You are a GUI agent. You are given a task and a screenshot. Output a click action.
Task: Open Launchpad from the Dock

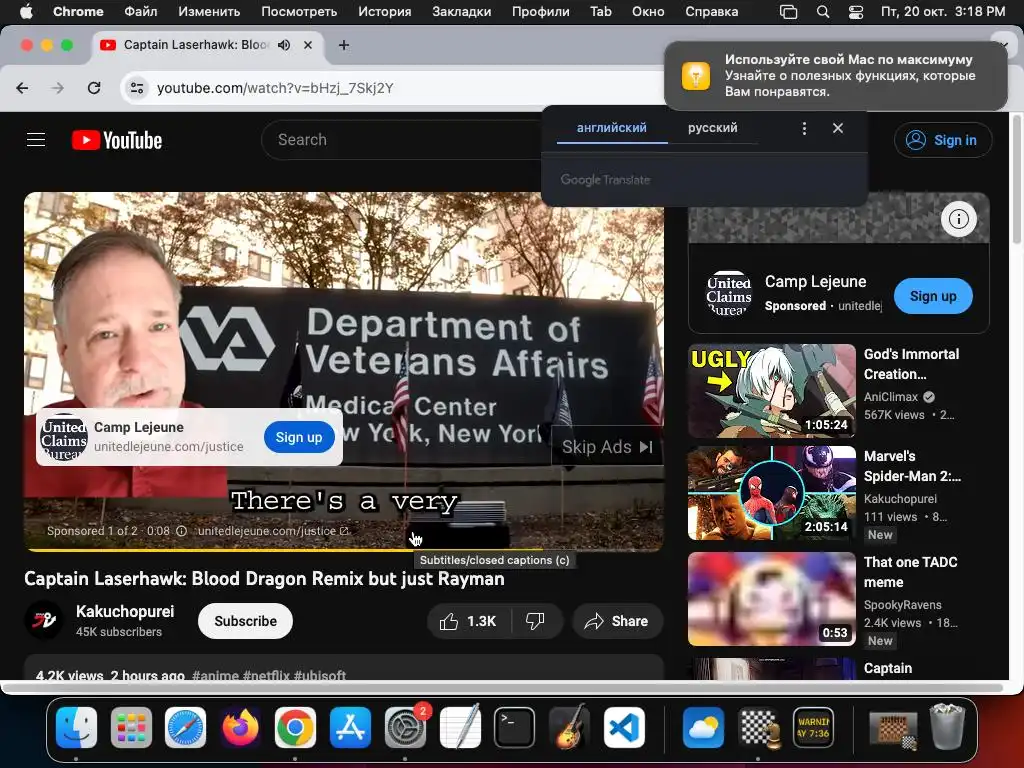131,727
